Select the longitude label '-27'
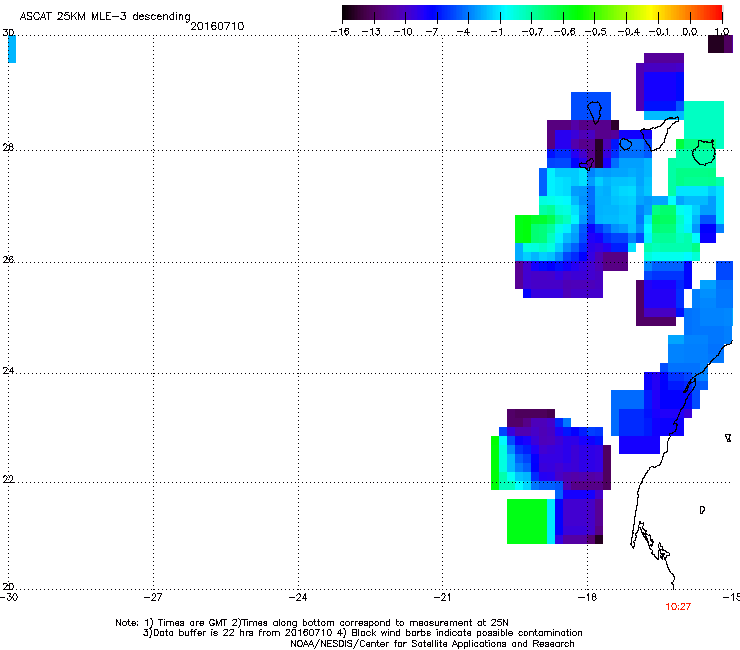The width and height of the screenshot is (740, 650). pos(153,597)
